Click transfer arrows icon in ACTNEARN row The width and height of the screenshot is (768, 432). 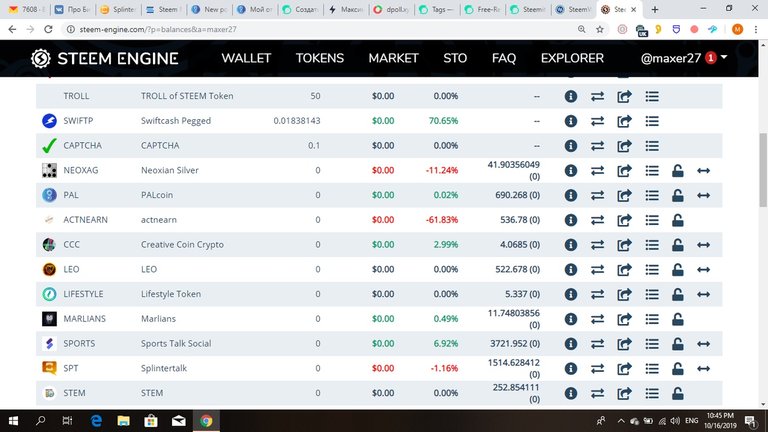coord(597,220)
